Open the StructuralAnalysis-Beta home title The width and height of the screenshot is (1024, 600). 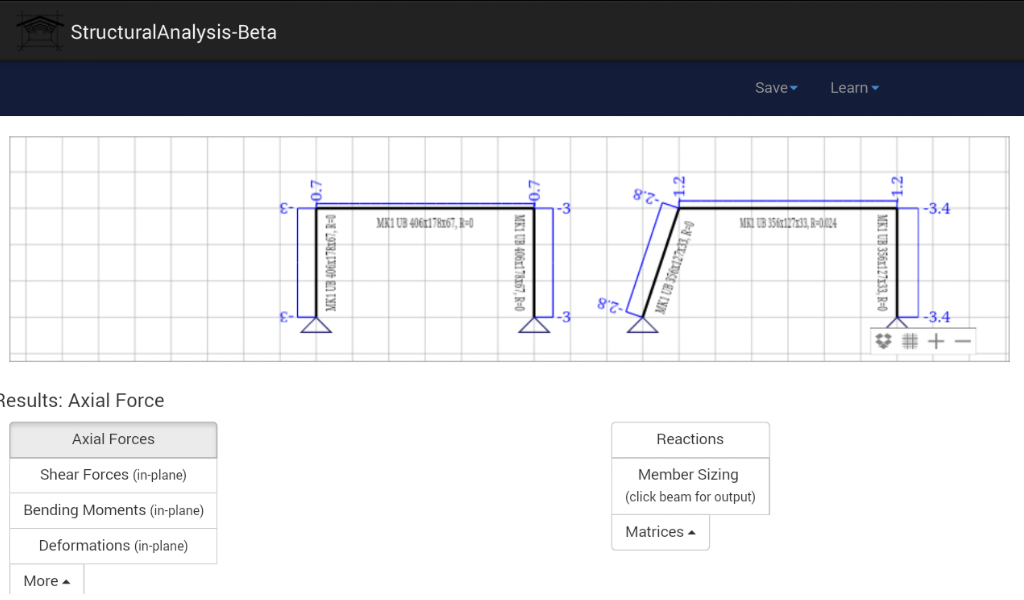click(x=174, y=32)
